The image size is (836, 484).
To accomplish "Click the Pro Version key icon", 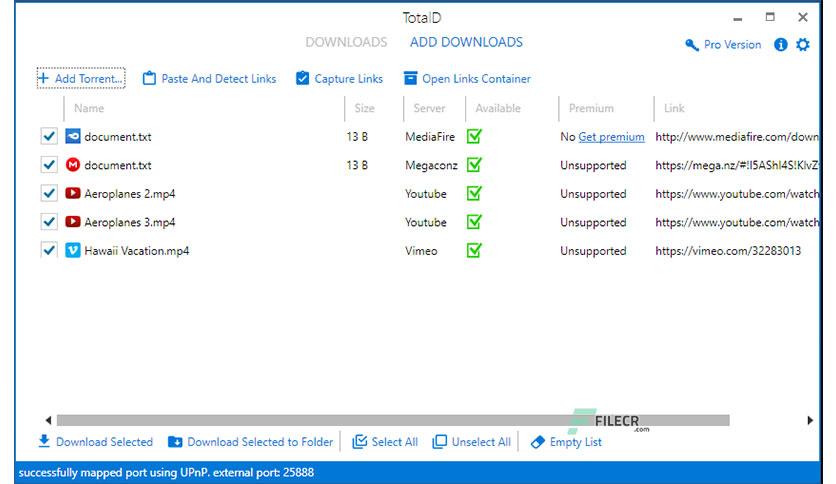I will (x=692, y=45).
